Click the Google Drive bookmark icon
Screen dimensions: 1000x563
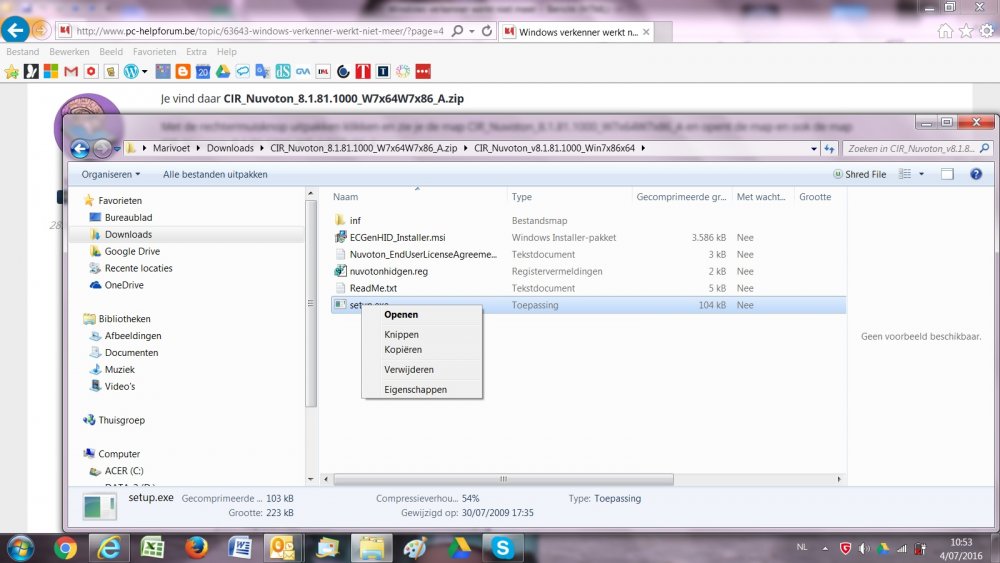pyautogui.click(x=223, y=71)
